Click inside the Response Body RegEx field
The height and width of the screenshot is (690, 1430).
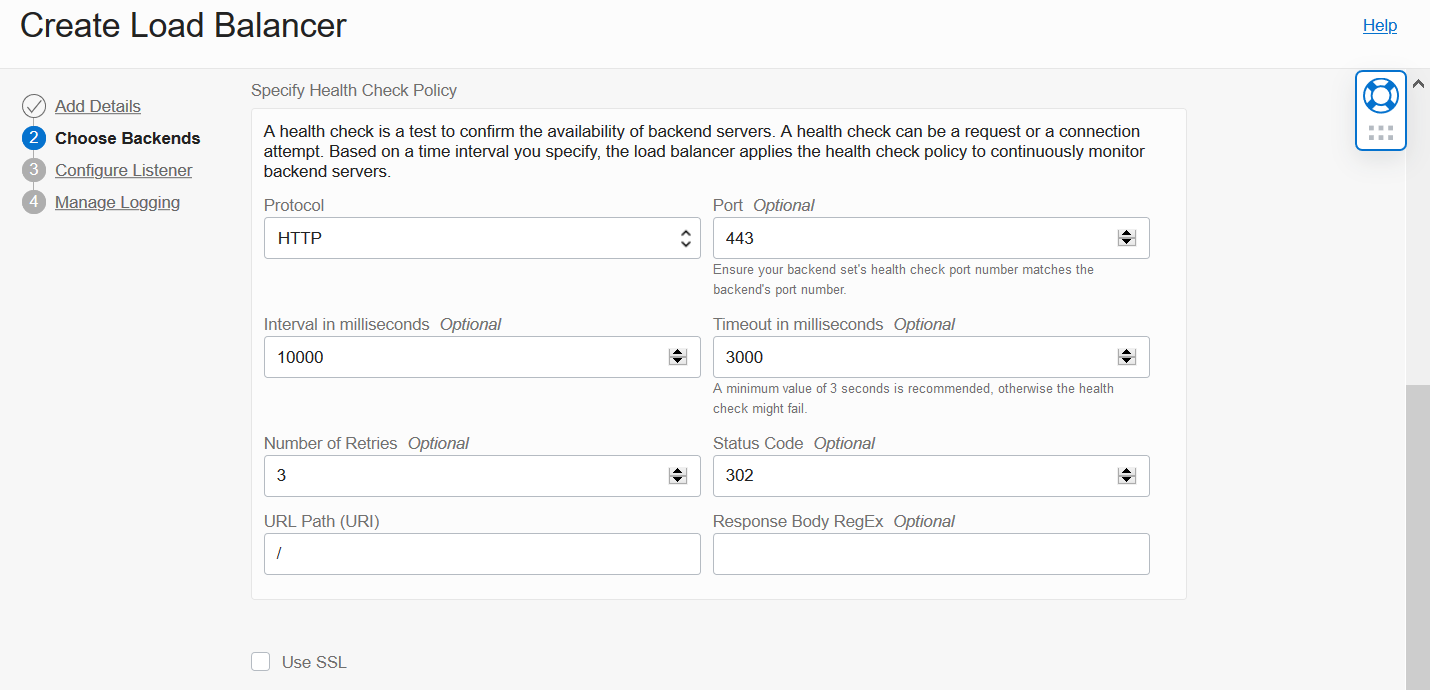click(x=931, y=554)
